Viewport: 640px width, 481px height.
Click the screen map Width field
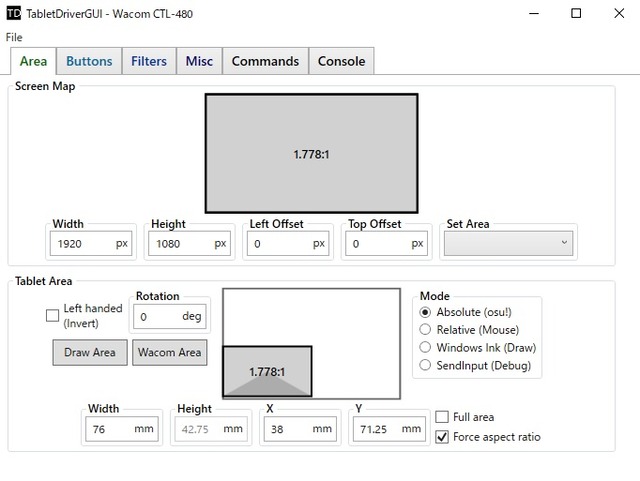click(x=91, y=244)
